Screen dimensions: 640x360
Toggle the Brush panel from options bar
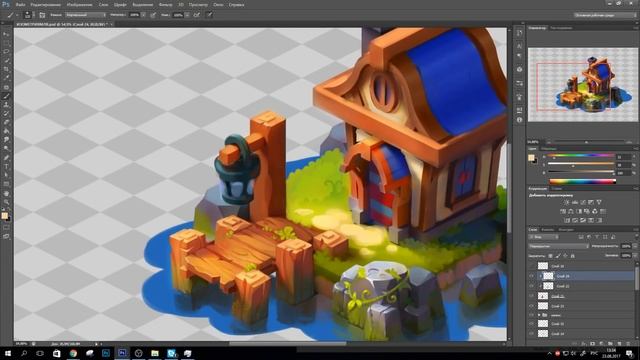click(x=42, y=15)
